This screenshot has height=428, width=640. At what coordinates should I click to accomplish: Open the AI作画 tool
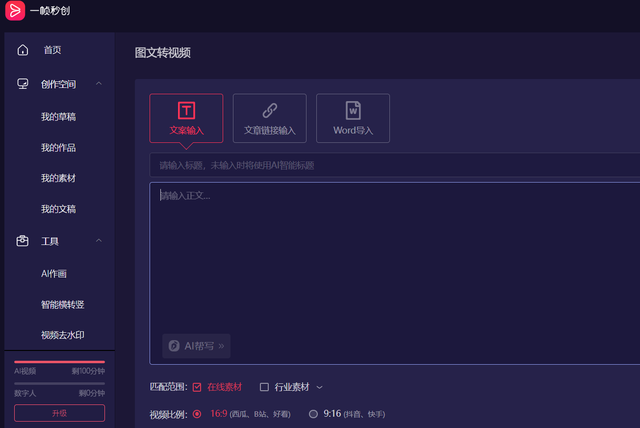click(x=53, y=273)
